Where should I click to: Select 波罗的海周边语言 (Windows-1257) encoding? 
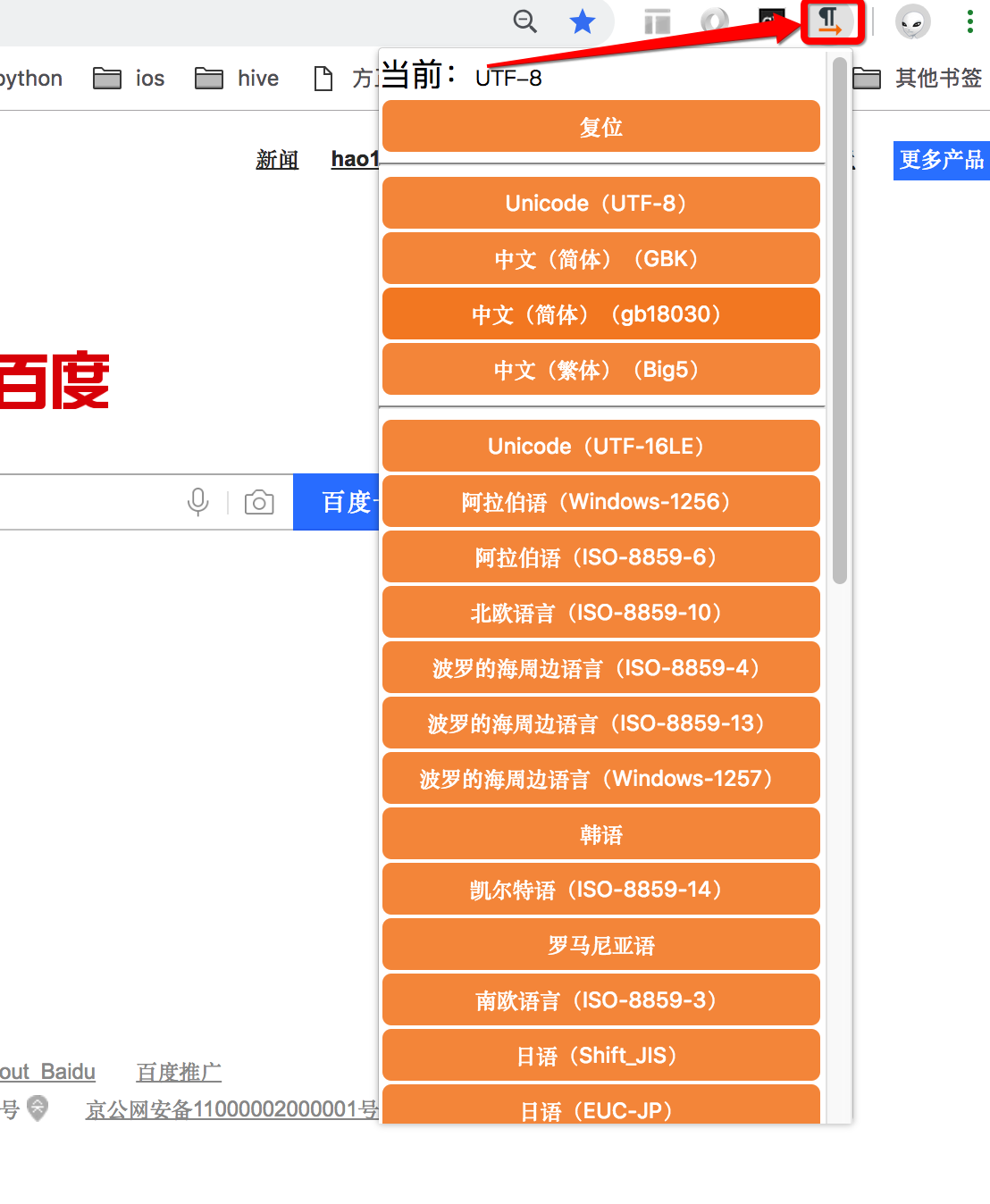point(601,778)
